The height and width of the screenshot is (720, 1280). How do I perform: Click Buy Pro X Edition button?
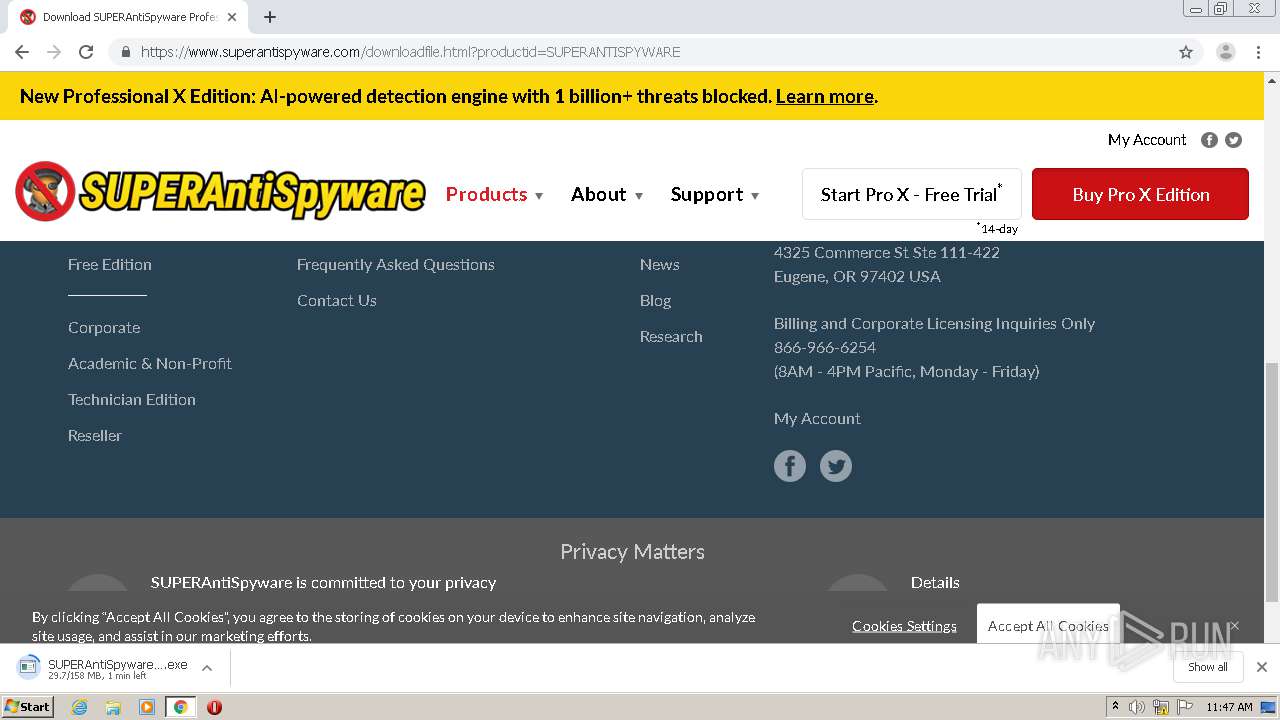point(1140,194)
